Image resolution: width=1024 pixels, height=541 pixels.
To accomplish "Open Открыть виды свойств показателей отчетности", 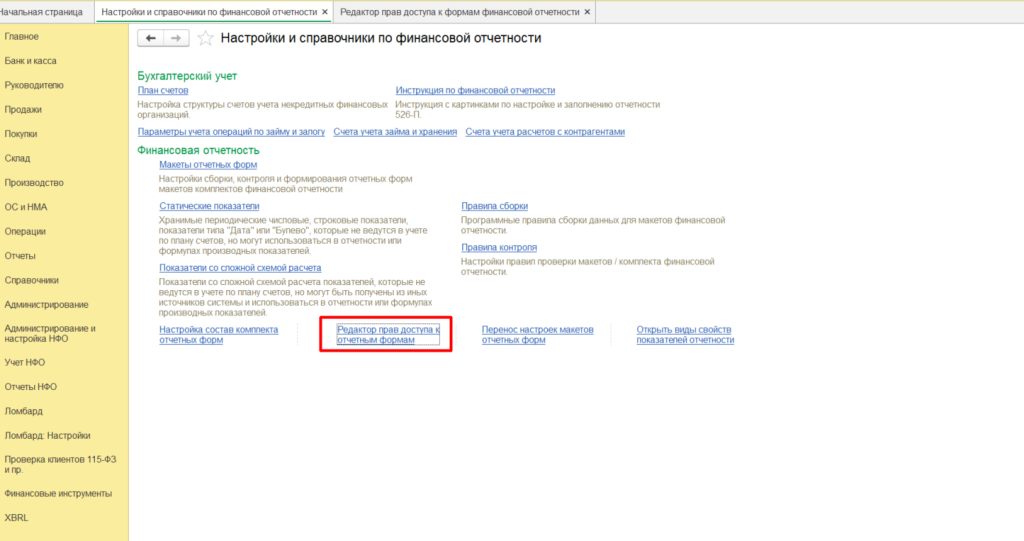I will [685, 334].
